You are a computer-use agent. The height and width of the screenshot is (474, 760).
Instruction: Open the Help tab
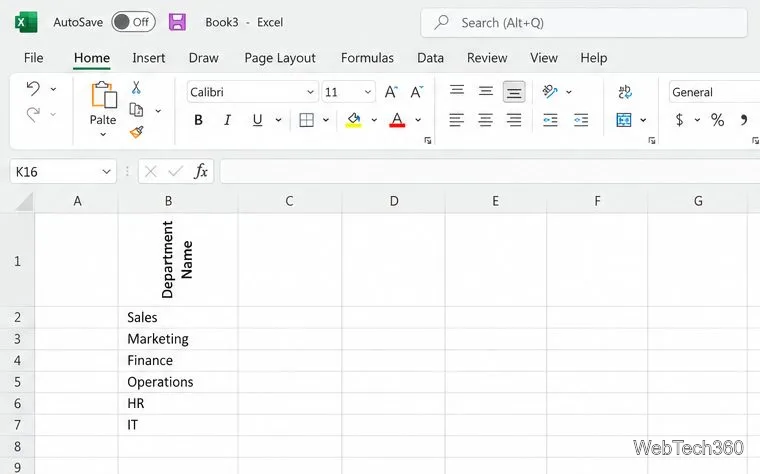click(x=593, y=58)
